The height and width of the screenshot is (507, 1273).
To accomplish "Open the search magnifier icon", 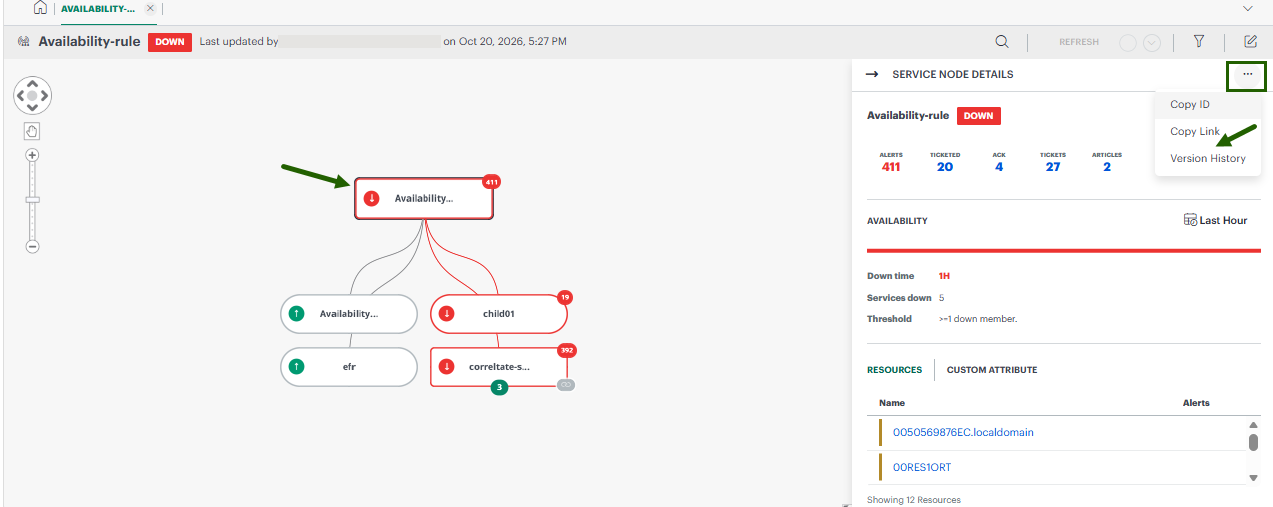I will 1001,42.
